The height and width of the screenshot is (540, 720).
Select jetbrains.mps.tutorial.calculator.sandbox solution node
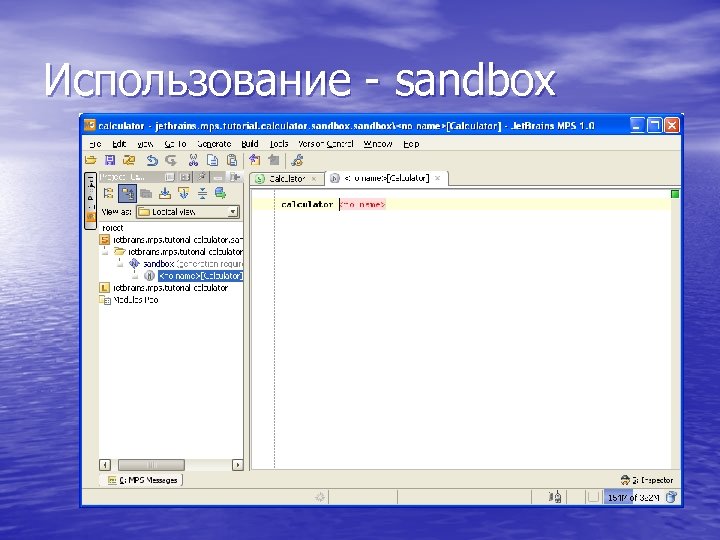[171, 240]
